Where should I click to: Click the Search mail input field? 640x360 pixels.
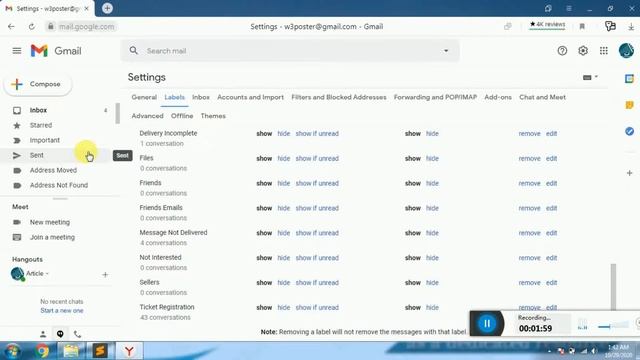[x=290, y=51]
